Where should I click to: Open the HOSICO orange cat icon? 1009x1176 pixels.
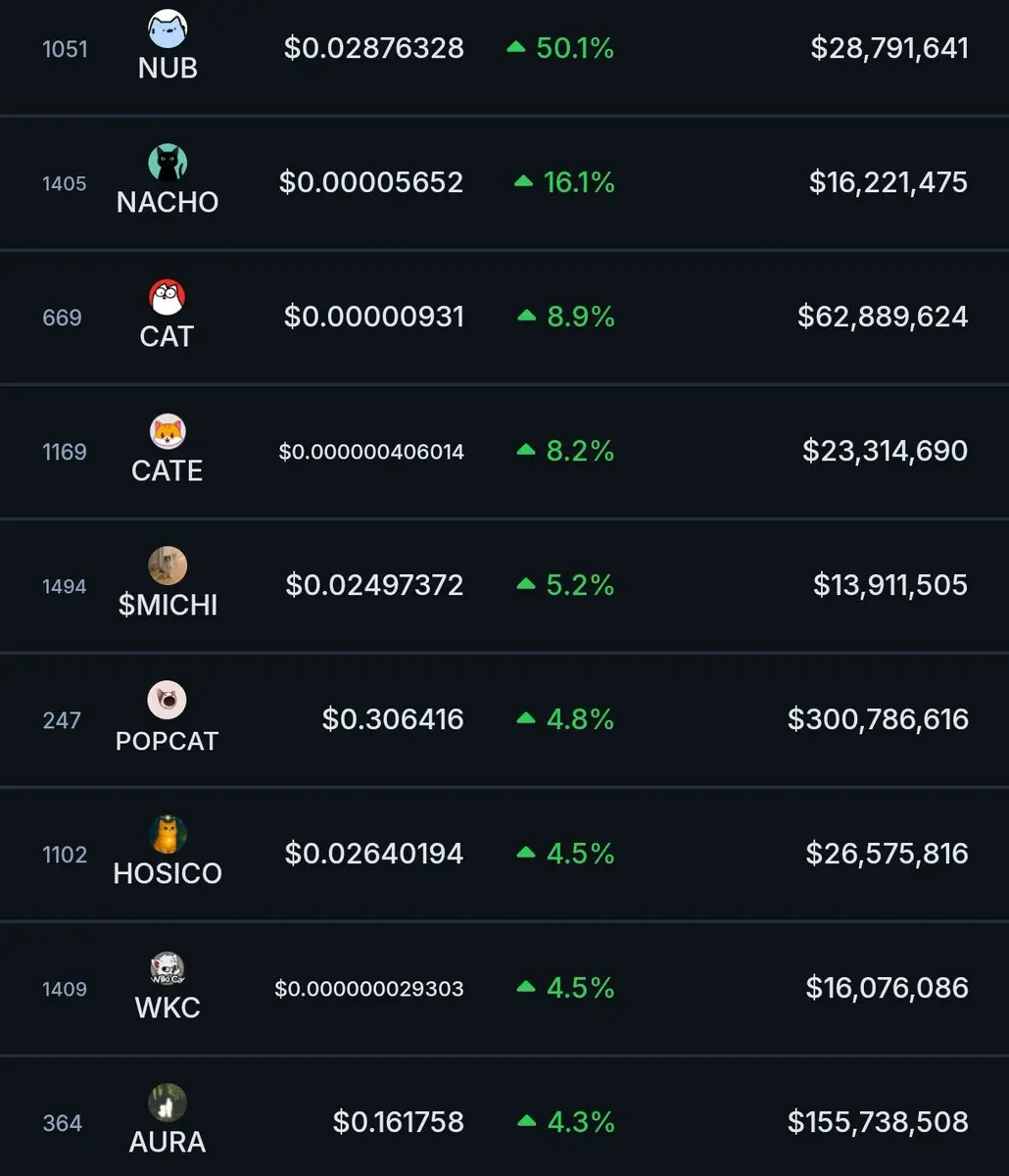click(x=168, y=835)
